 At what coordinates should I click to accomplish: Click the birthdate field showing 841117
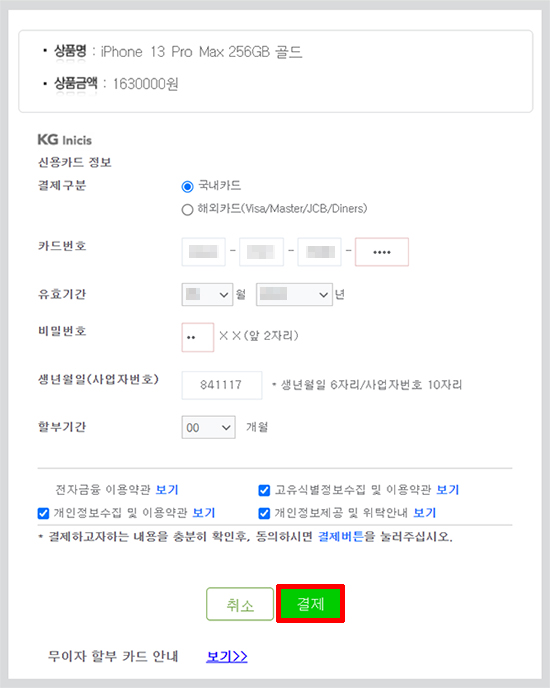coord(222,385)
